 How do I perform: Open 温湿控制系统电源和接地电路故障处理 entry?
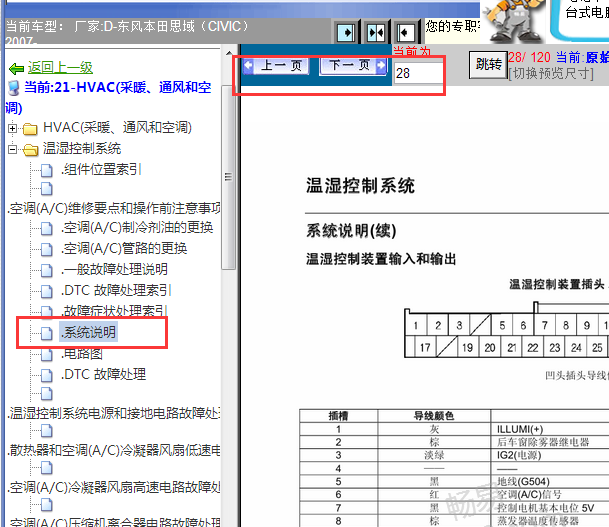pyautogui.click(x=114, y=413)
